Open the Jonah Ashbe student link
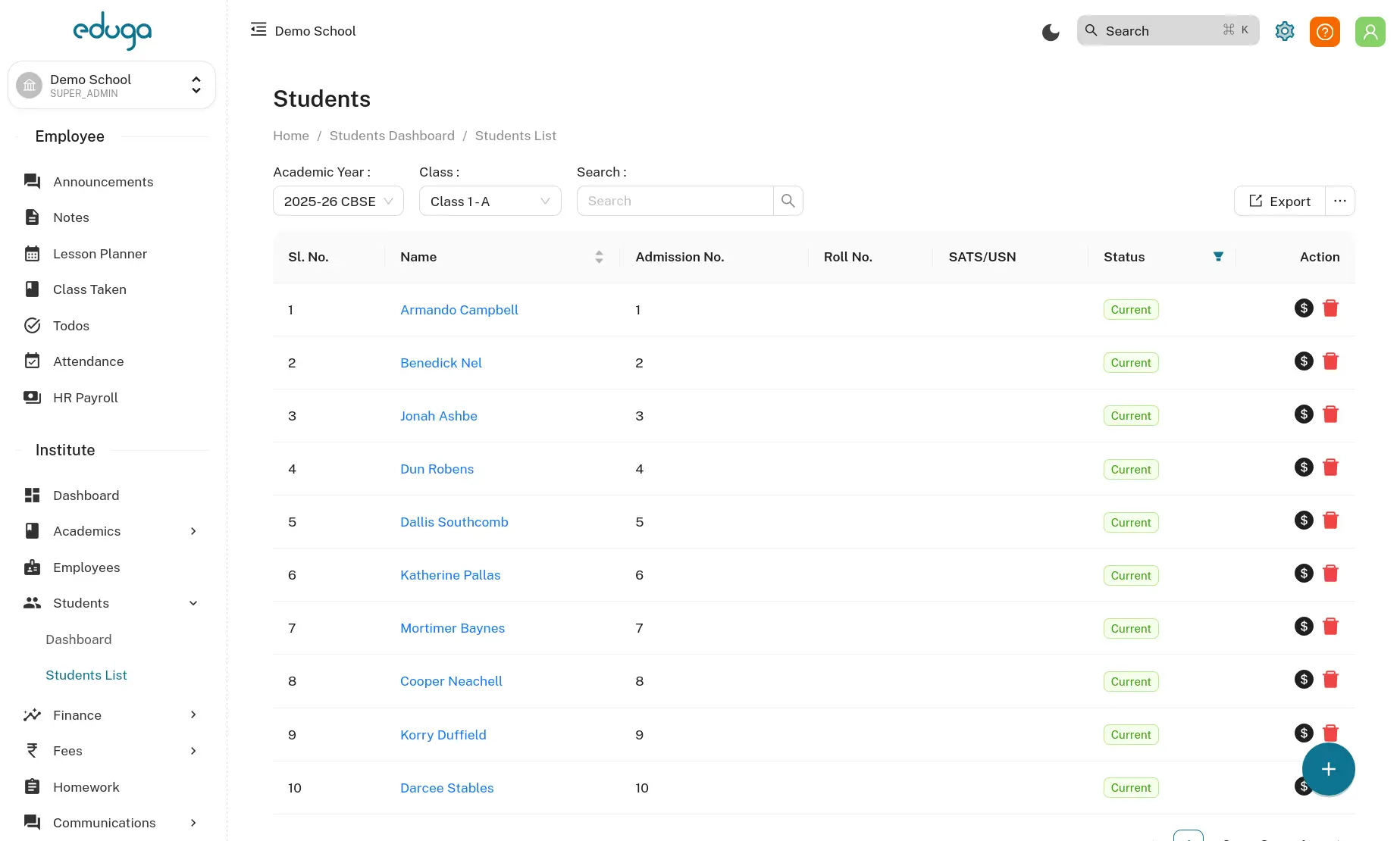The image size is (1400, 841). click(438, 416)
